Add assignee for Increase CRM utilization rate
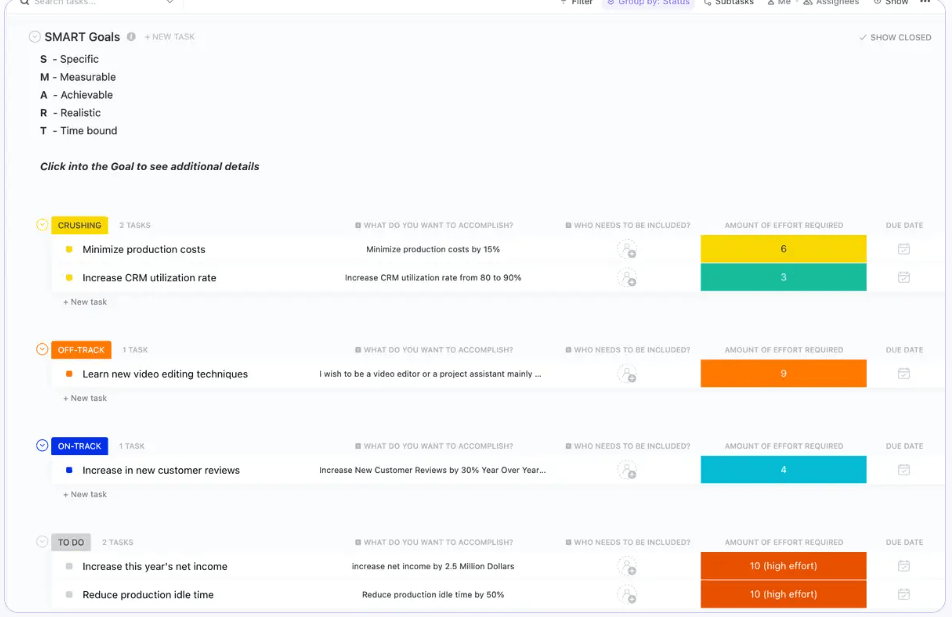The image size is (952, 617). pyautogui.click(x=627, y=278)
